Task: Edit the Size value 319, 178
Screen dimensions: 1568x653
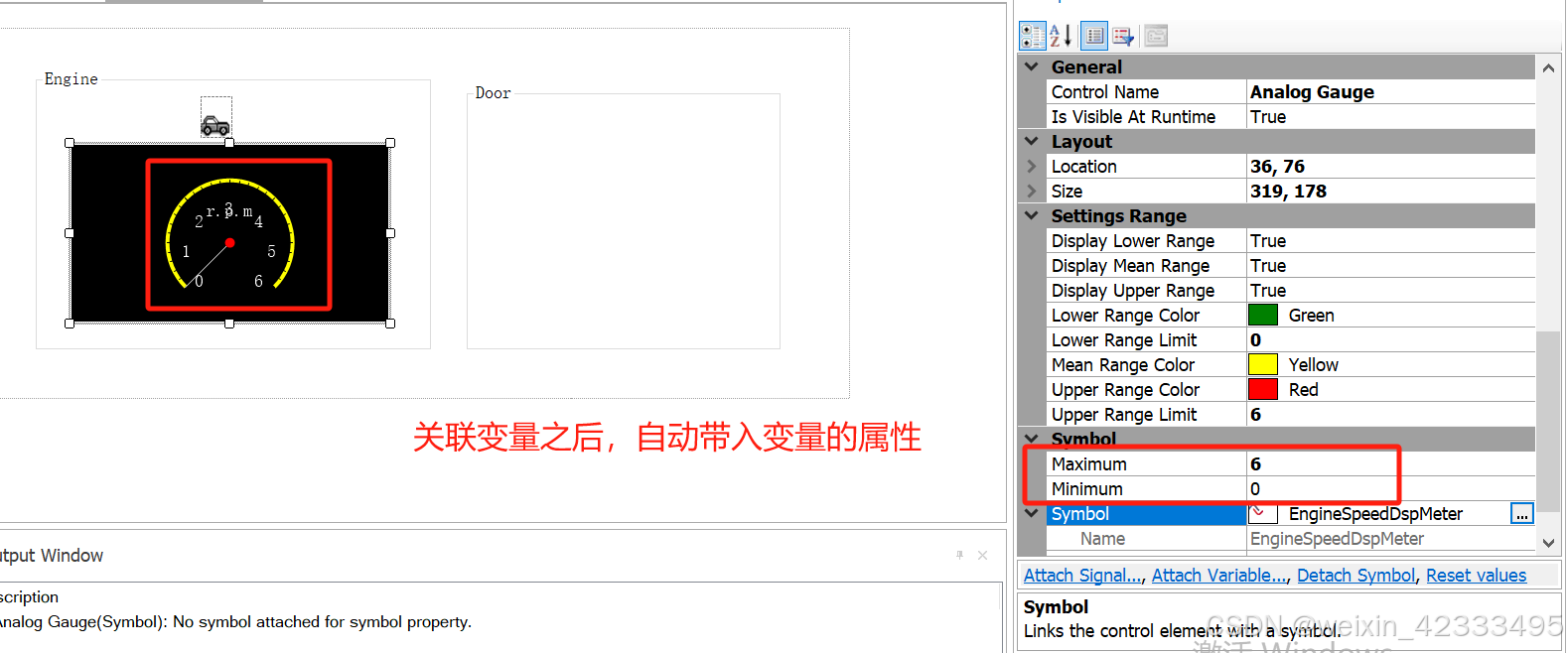Action: 1390,191
